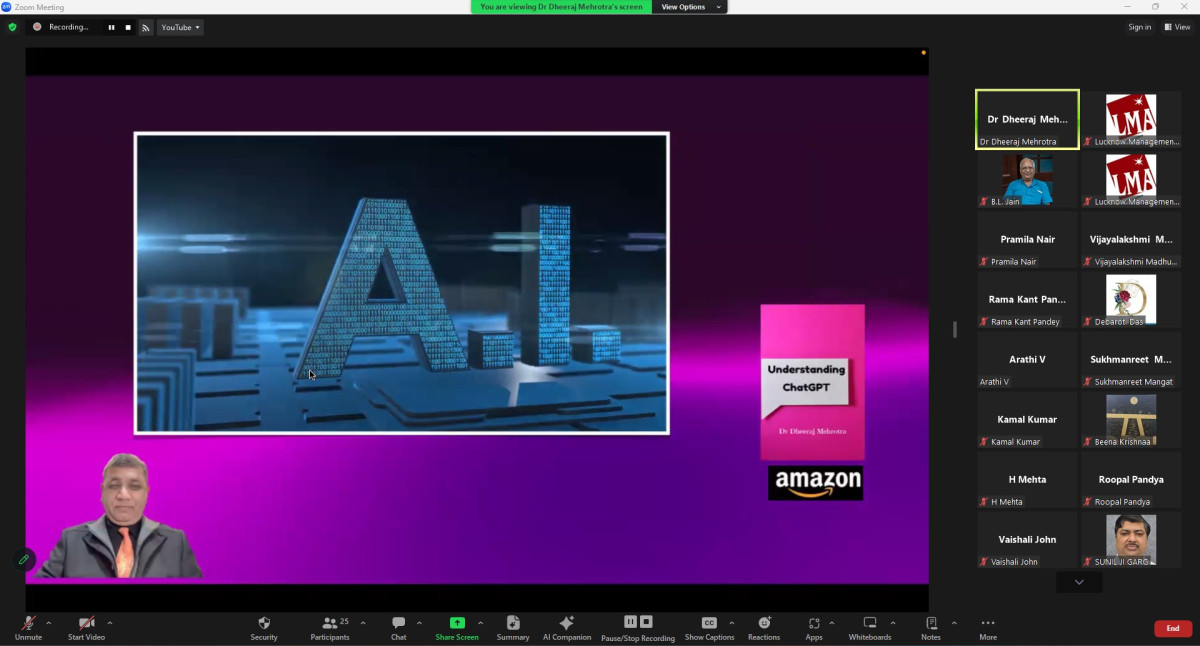Click the green annotate pencil icon
The height and width of the screenshot is (646, 1200).
[x=24, y=560]
